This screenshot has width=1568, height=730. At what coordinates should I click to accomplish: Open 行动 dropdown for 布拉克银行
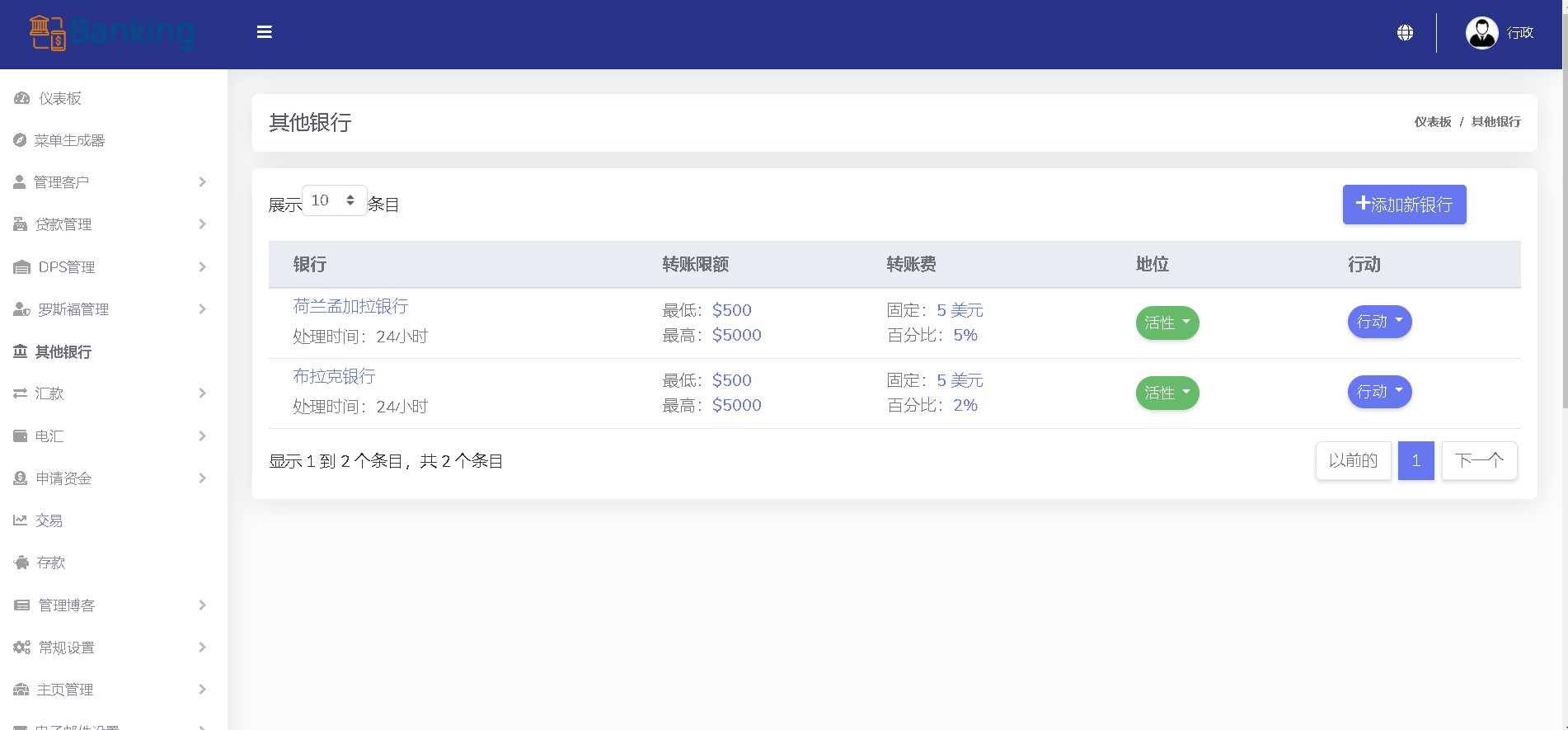coord(1379,392)
